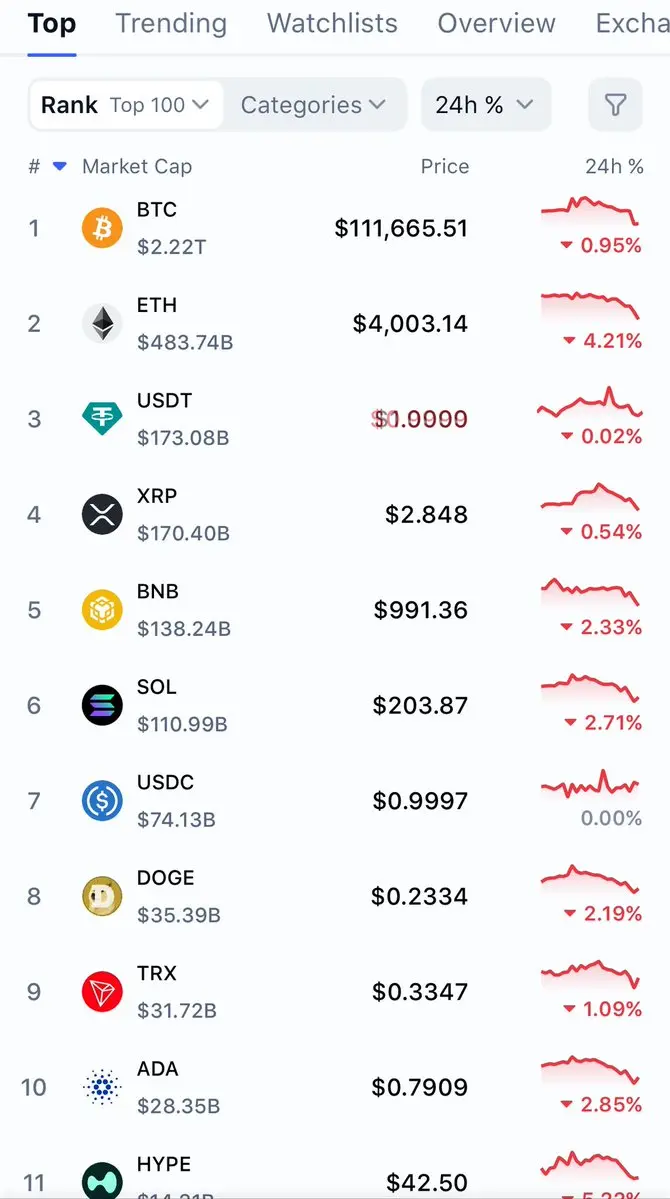Tap the Tether USDT logo
This screenshot has width=670, height=1199.
[x=102, y=419]
